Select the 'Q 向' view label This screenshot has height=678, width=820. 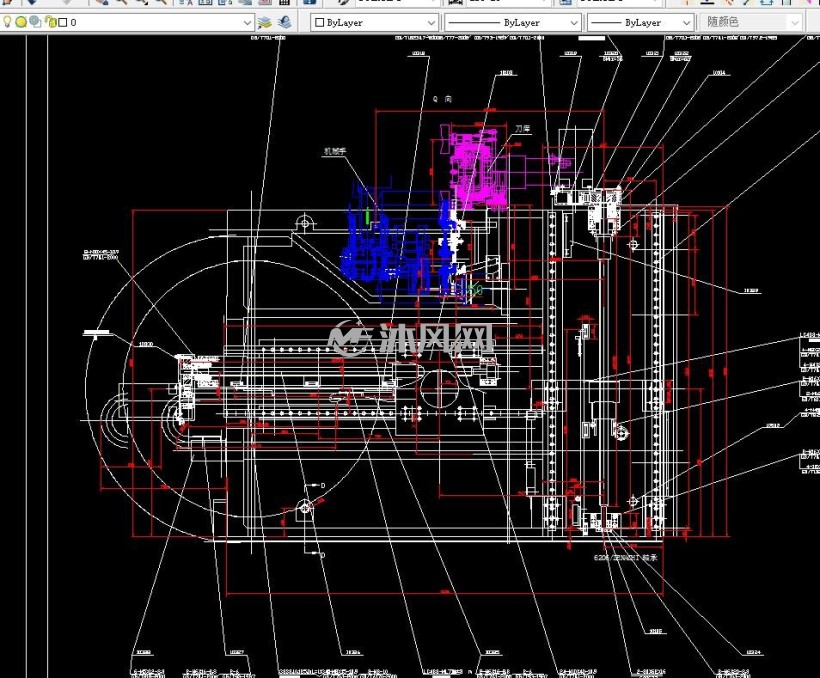pos(442,99)
